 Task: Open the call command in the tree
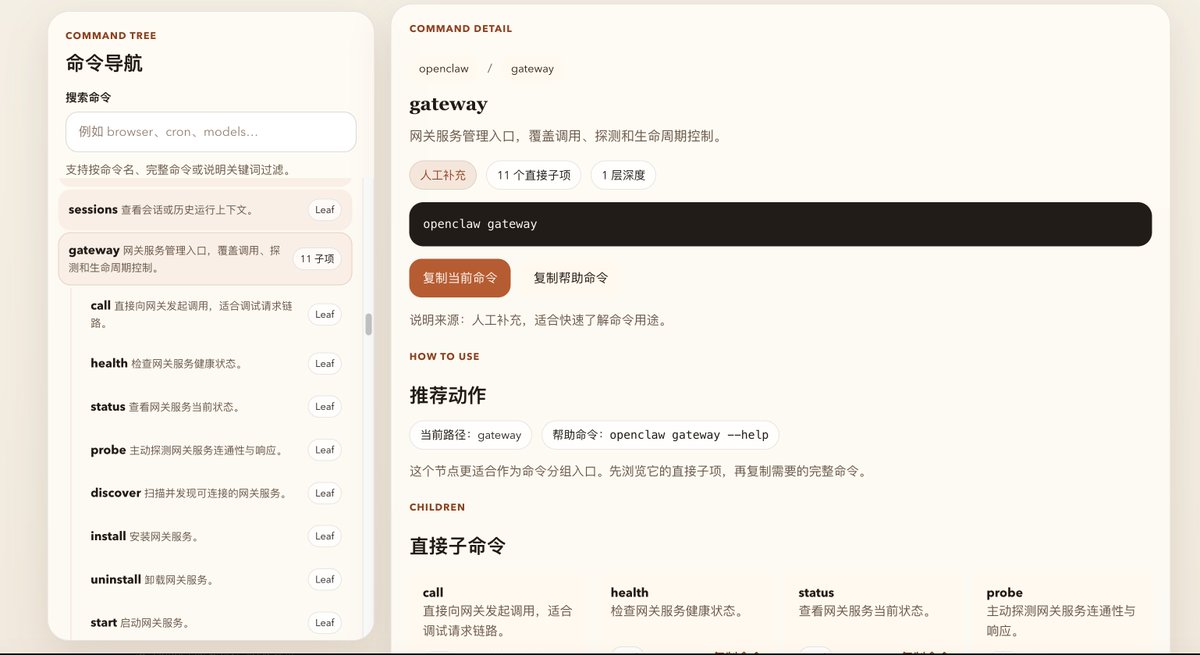coord(215,314)
